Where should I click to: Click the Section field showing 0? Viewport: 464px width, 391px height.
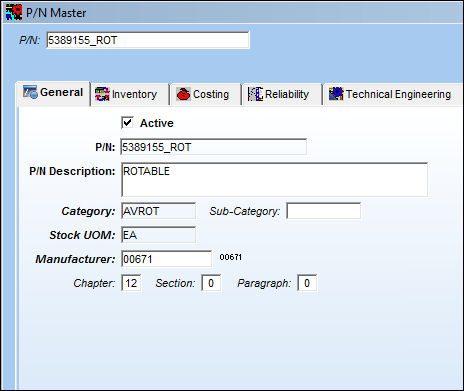click(211, 283)
